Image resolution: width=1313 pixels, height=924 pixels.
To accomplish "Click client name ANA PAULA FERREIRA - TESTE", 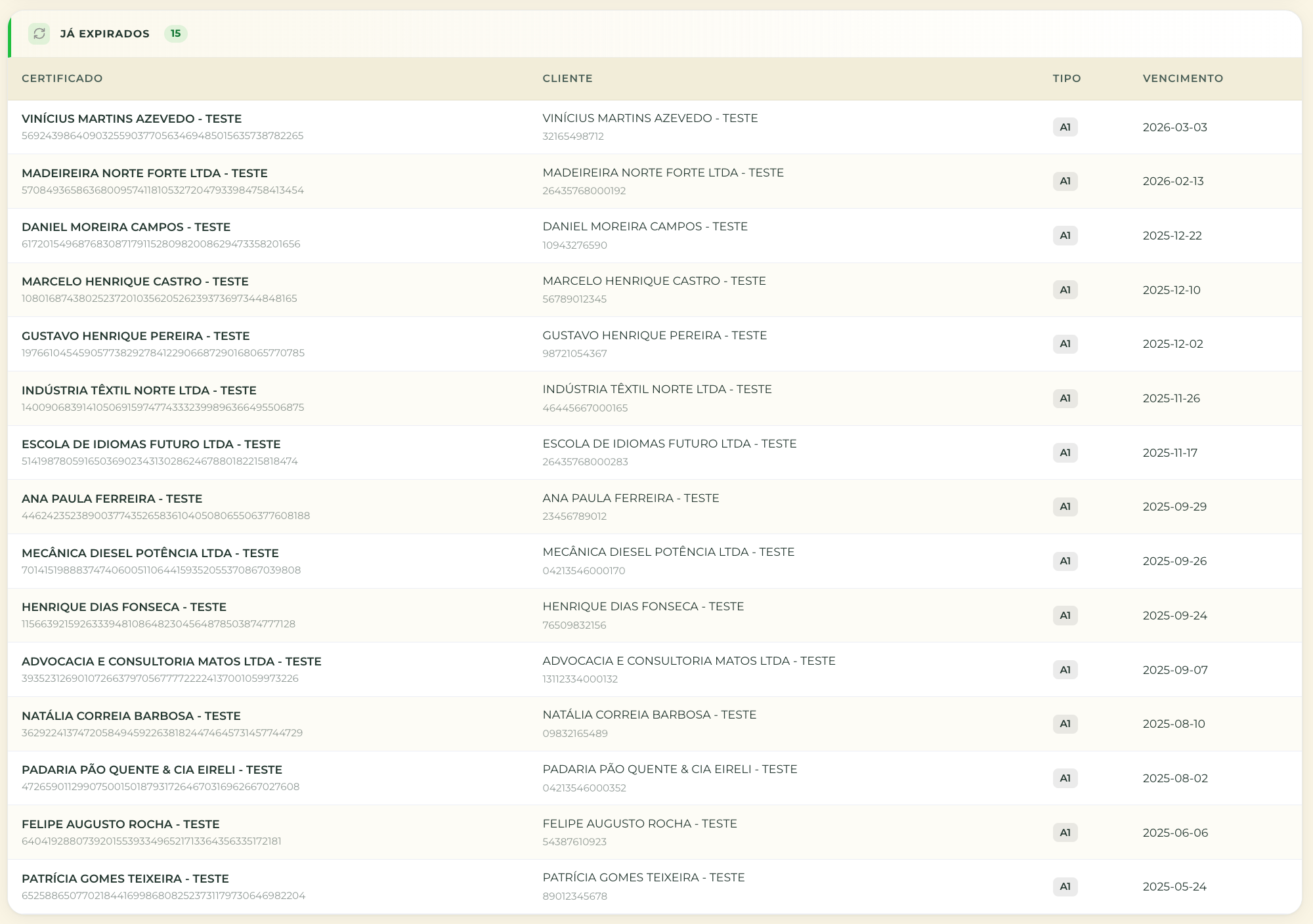I will pos(631,498).
